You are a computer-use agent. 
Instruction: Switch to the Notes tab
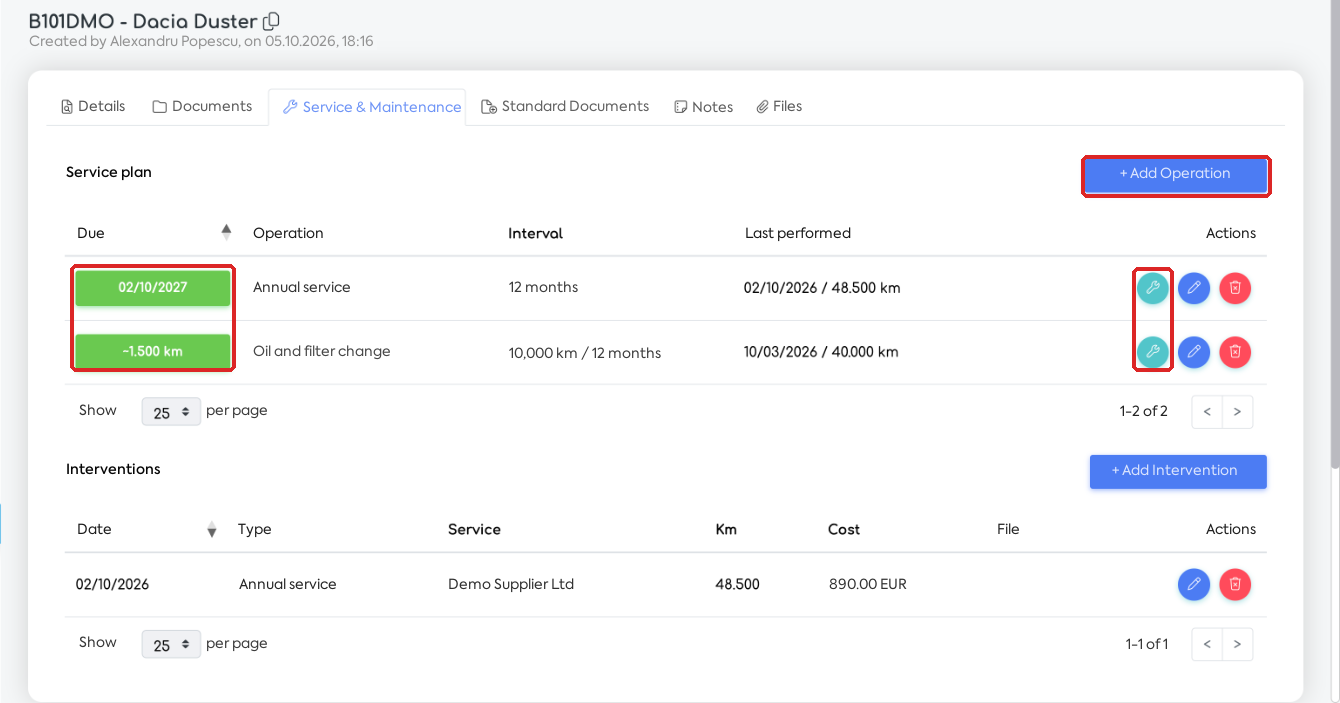point(704,107)
